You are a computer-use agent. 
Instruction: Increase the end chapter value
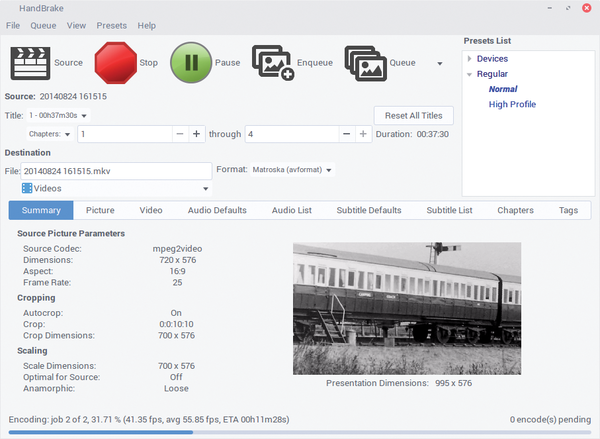click(363, 134)
